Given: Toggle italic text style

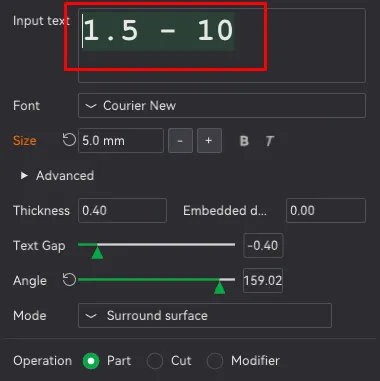Looking at the screenshot, I should (x=269, y=141).
